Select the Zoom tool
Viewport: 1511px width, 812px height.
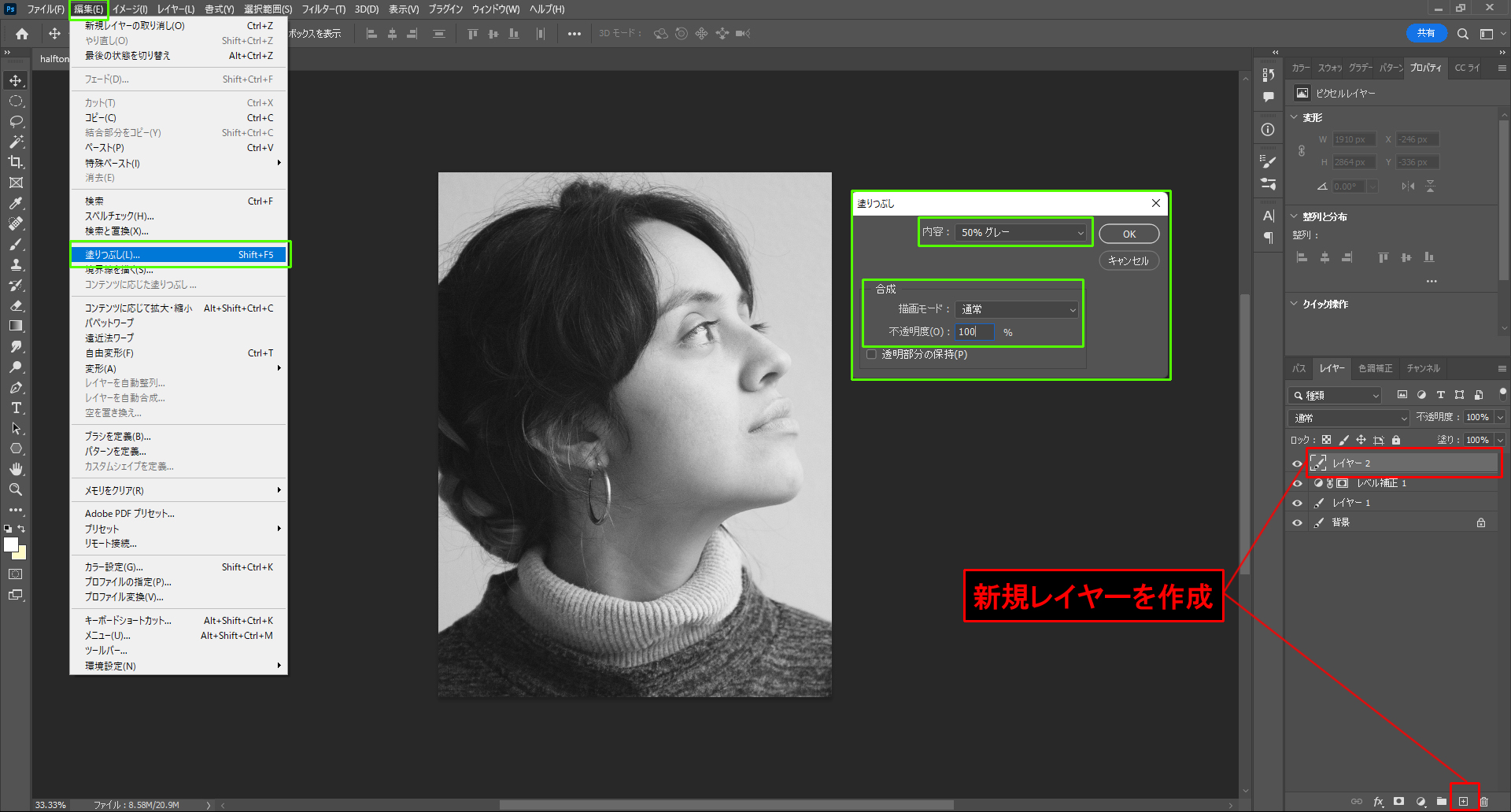16,489
